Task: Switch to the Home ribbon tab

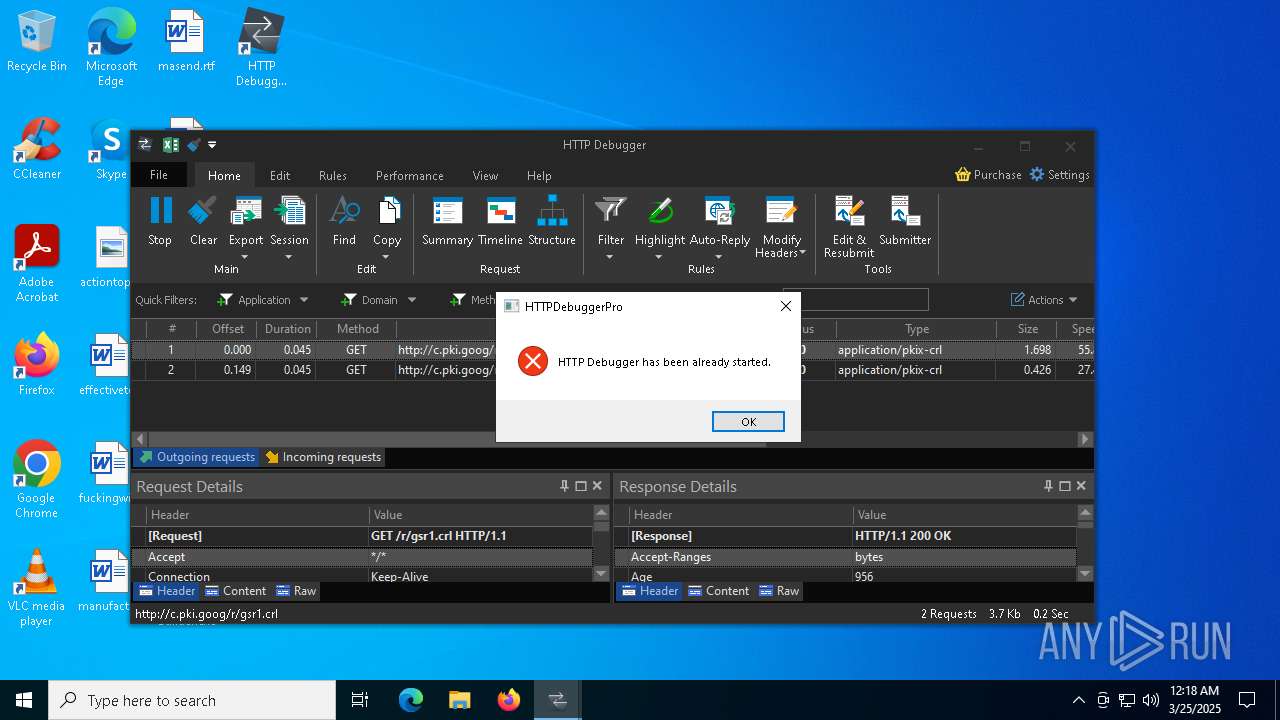Action: pos(224,175)
